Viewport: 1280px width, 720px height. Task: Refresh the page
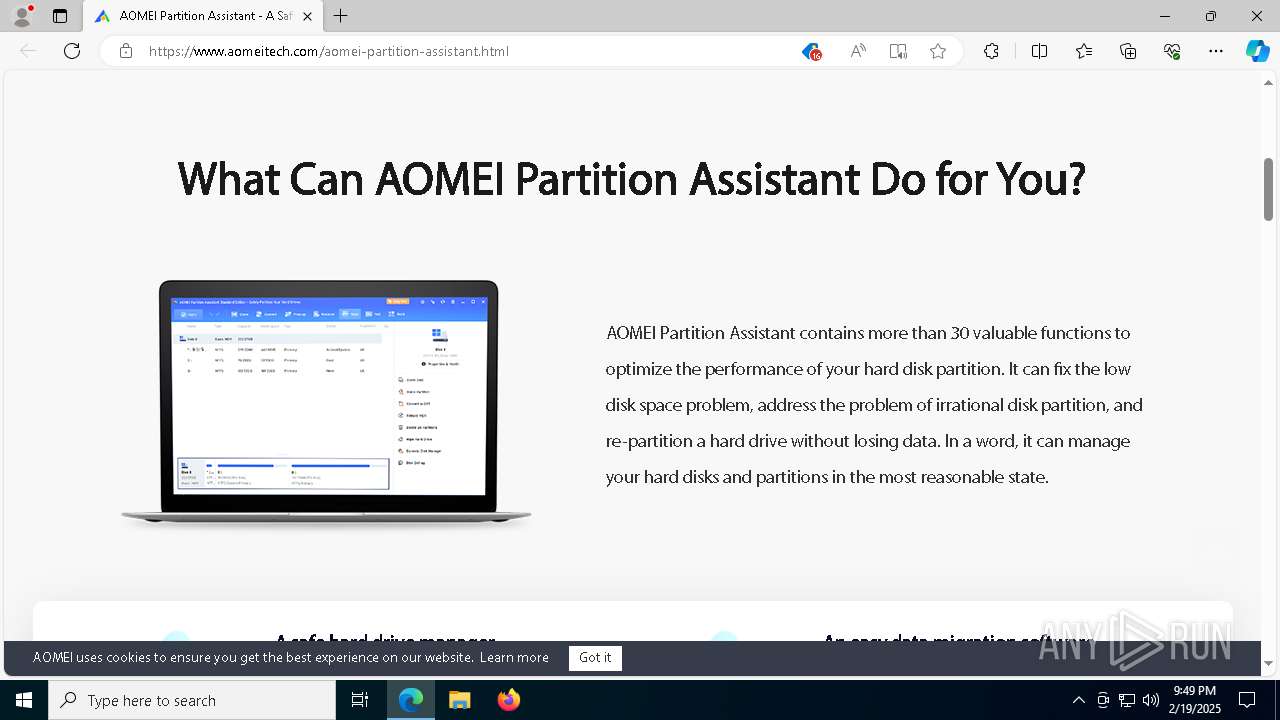[72, 51]
